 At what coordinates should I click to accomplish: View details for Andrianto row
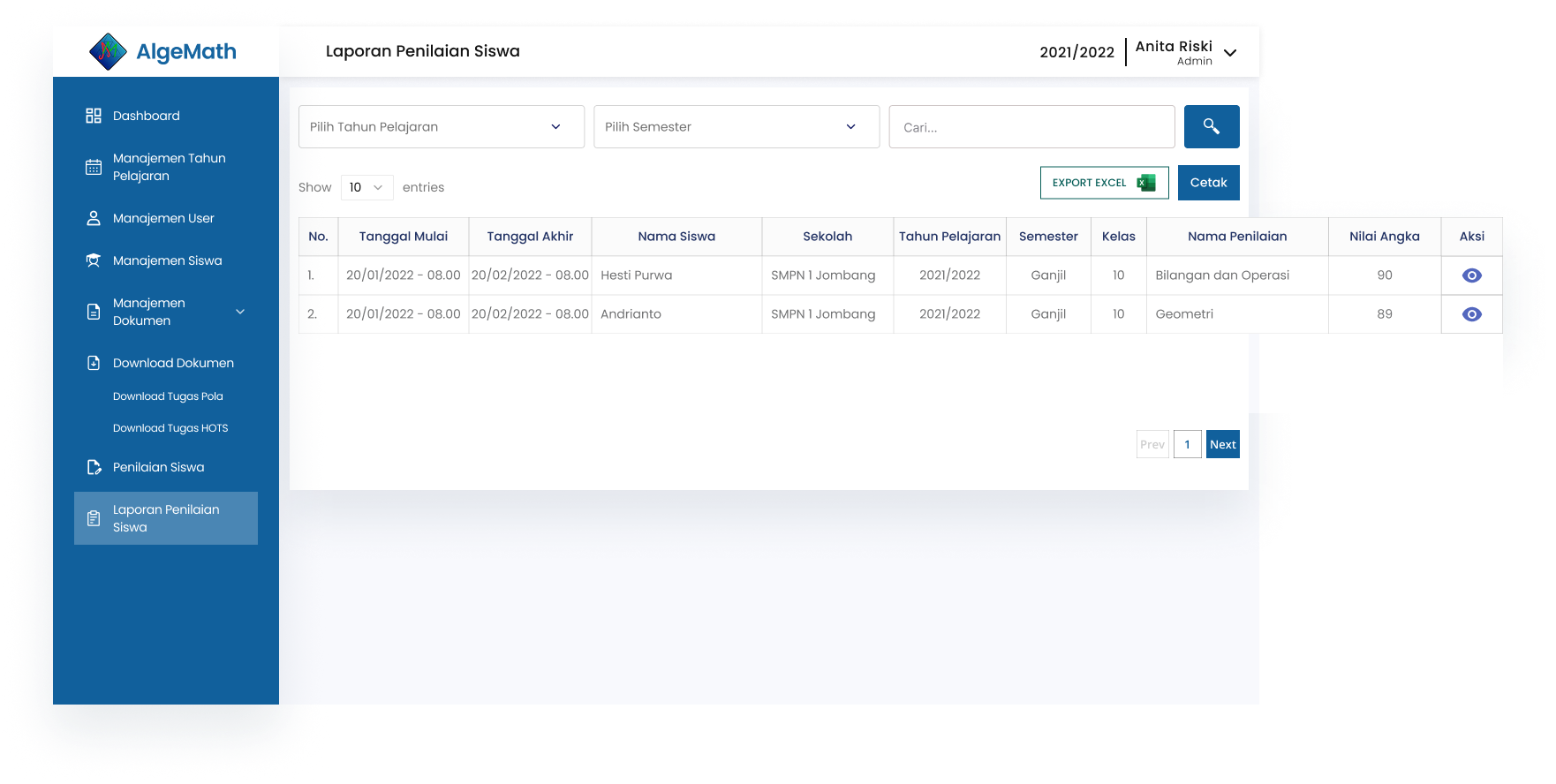pos(1472,314)
